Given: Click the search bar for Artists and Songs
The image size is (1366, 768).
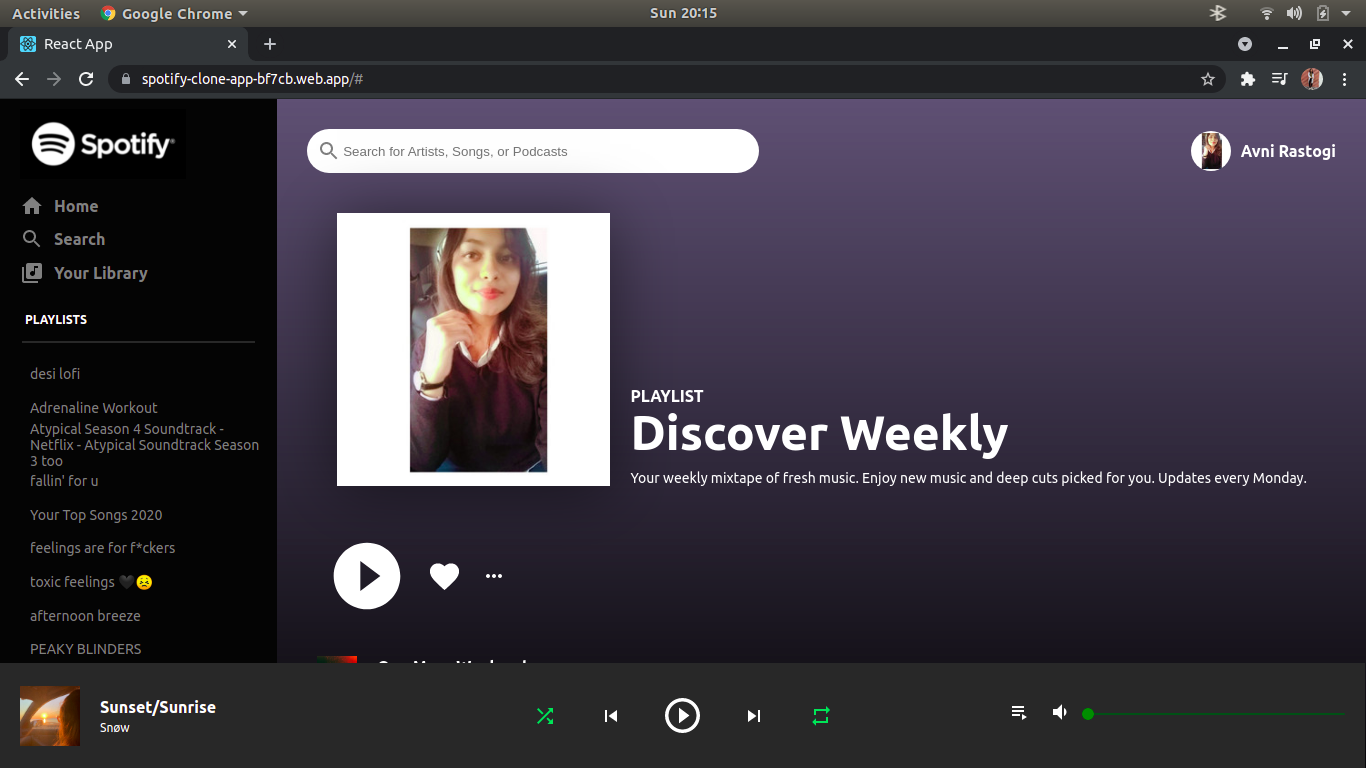Looking at the screenshot, I should [x=532, y=151].
